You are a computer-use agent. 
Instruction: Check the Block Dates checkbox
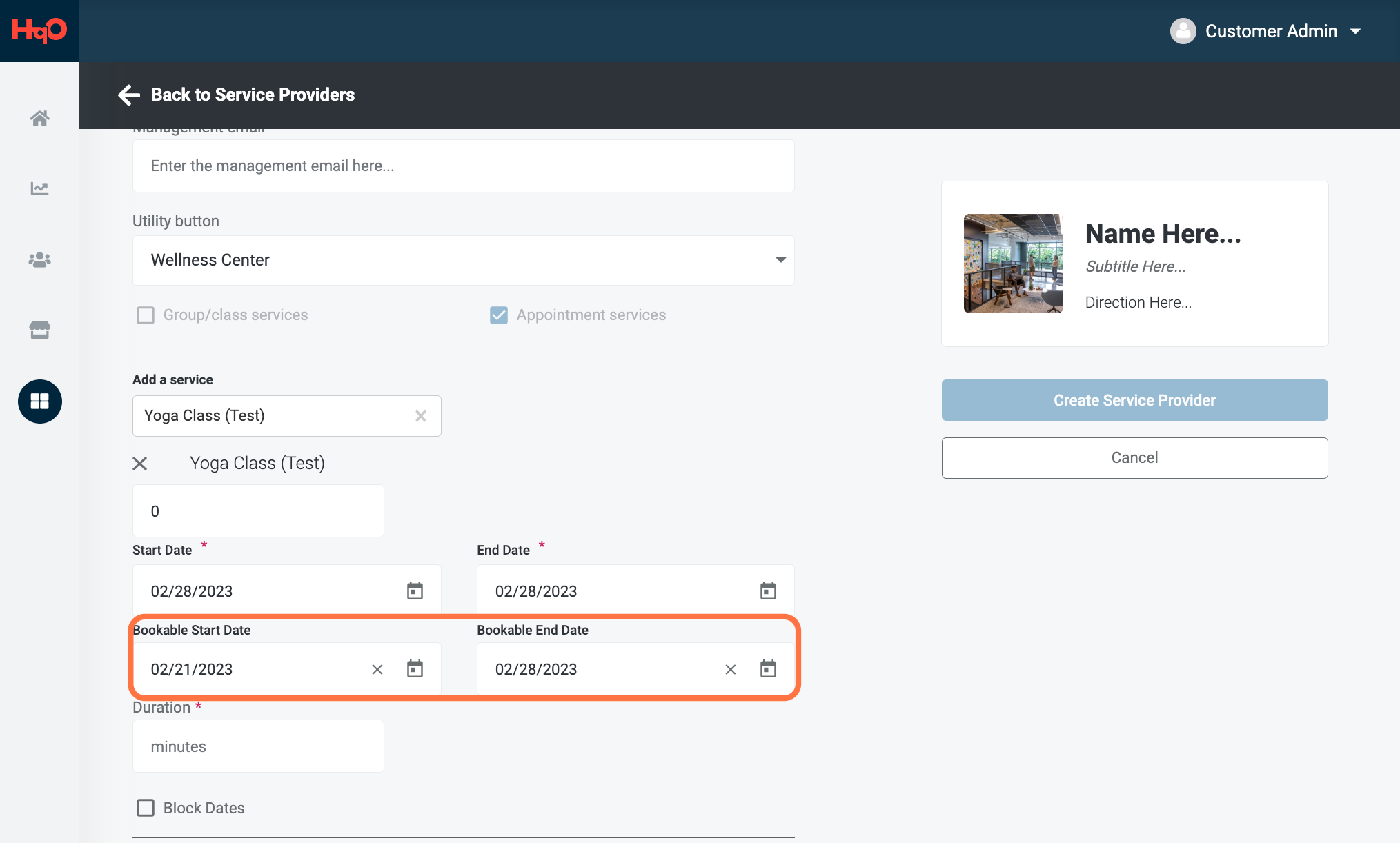146,808
